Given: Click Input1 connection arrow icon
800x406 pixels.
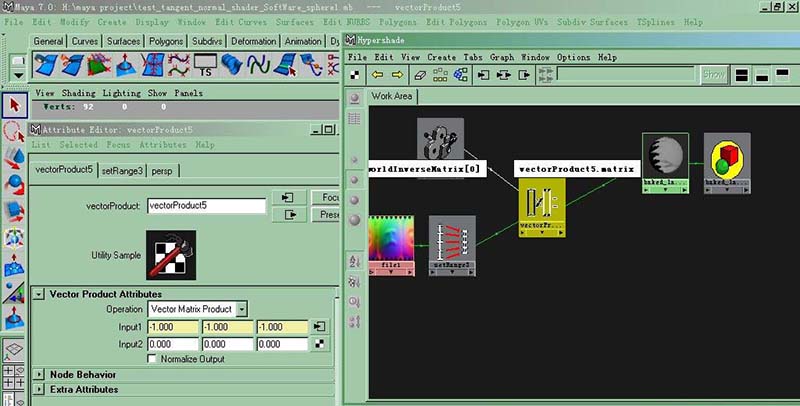Looking at the screenshot, I should (x=319, y=326).
